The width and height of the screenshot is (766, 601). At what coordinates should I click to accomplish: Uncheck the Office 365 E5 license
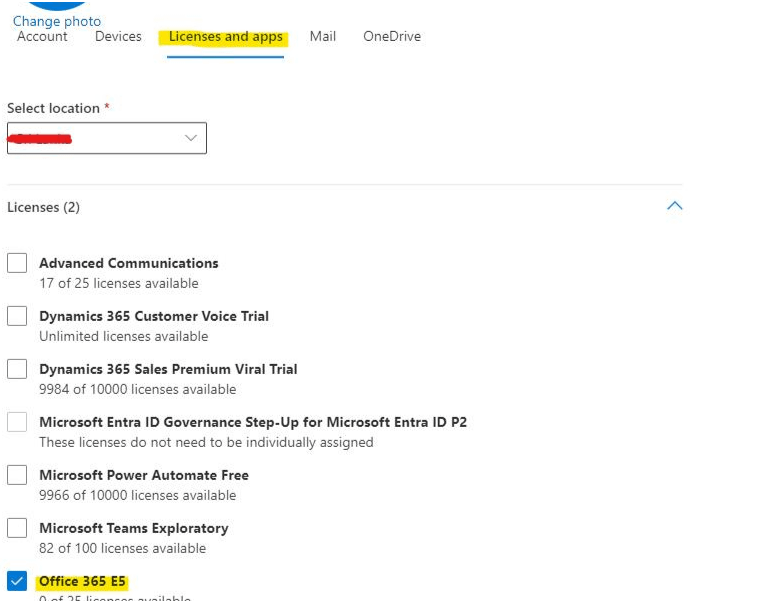coord(17,581)
